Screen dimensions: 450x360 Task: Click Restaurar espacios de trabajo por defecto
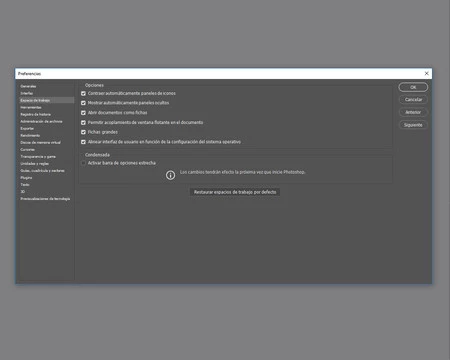235,192
